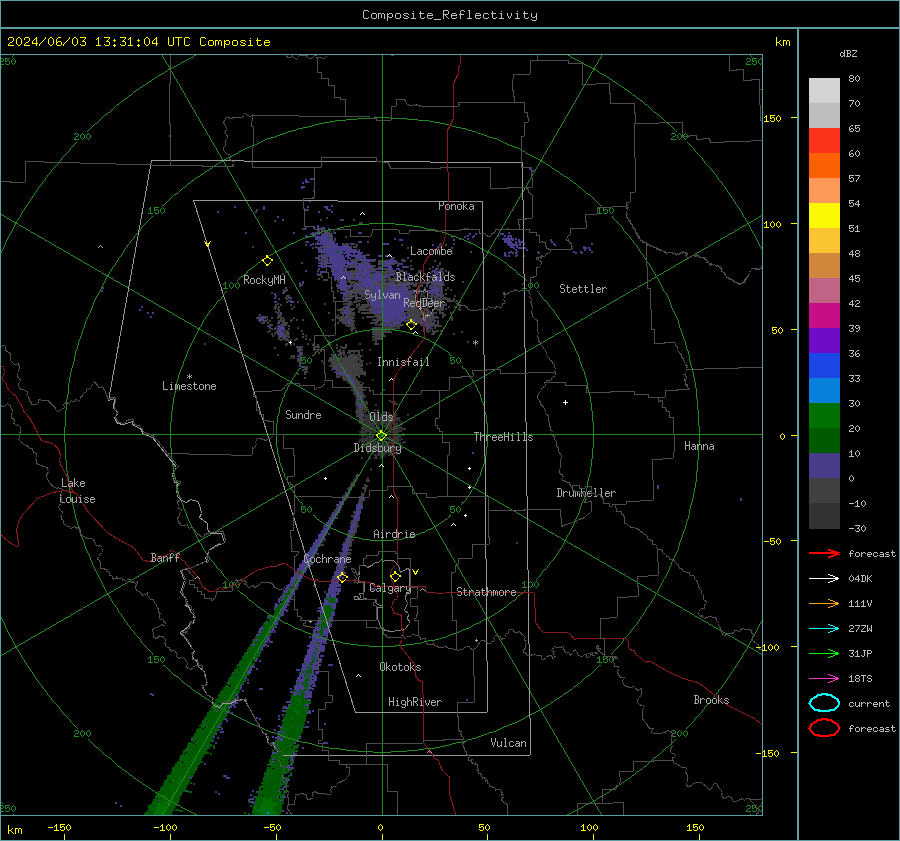Select the white 04DK arrow icon

824,578
